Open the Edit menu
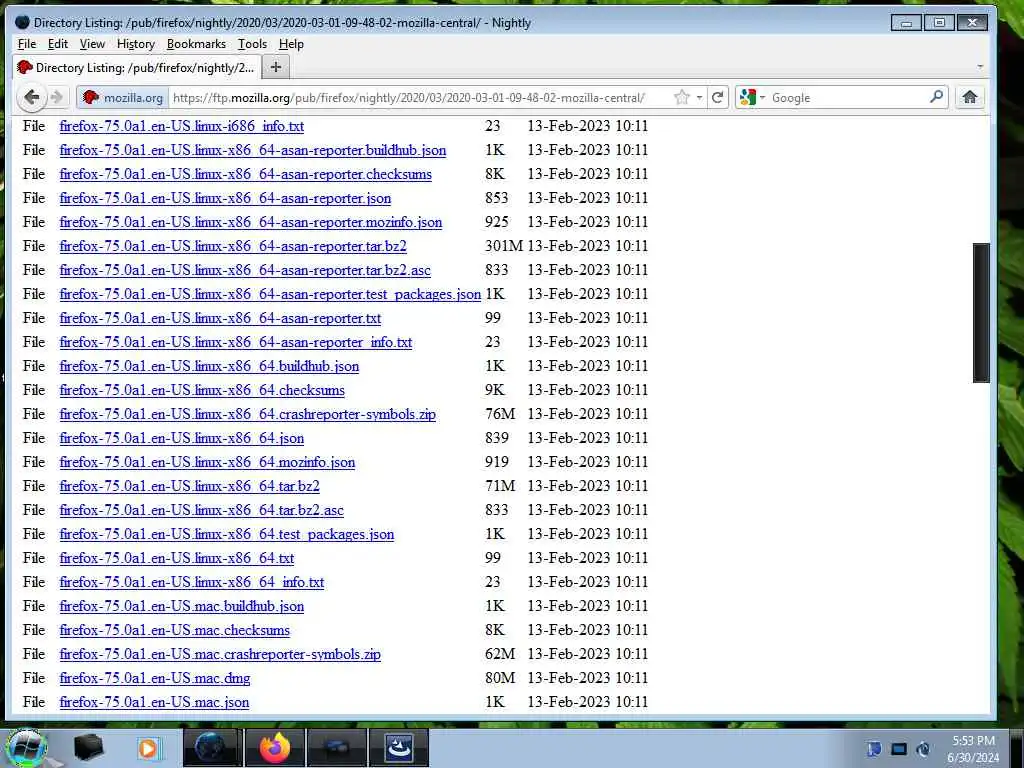 (57, 44)
